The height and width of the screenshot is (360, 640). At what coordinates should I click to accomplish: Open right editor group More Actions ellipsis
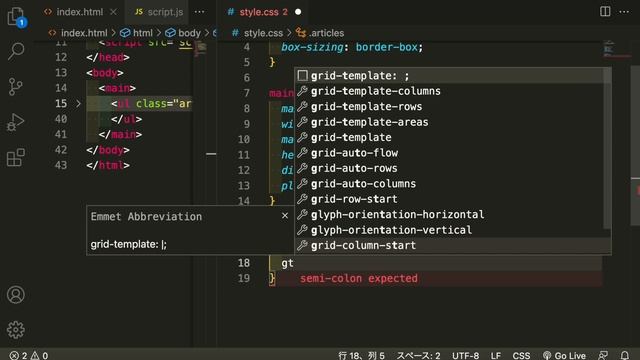pyautogui.click(x=624, y=12)
